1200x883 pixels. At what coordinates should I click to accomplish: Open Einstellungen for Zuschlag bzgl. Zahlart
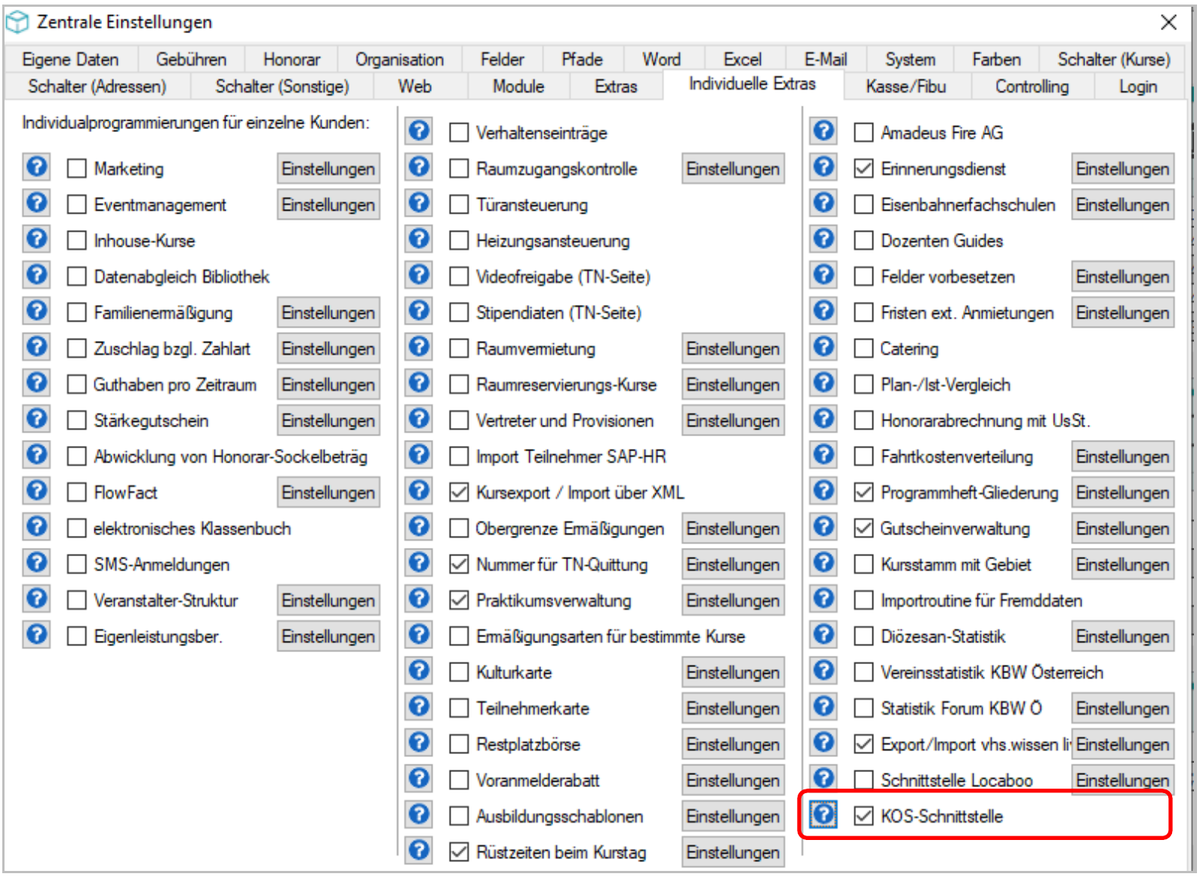[328, 349]
